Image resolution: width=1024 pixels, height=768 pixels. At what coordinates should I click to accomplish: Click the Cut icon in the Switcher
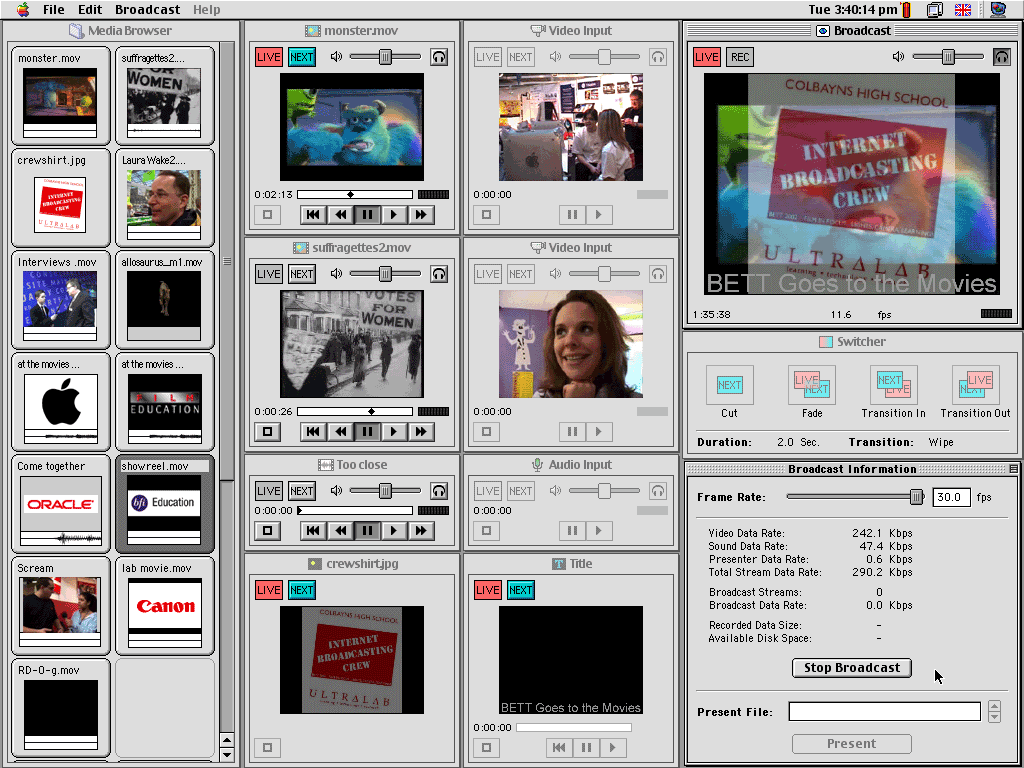point(729,385)
